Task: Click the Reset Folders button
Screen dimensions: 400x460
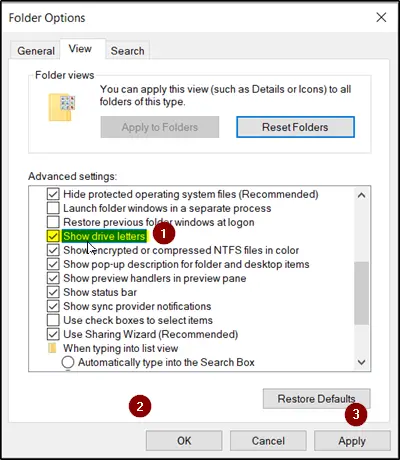Action: 295,127
